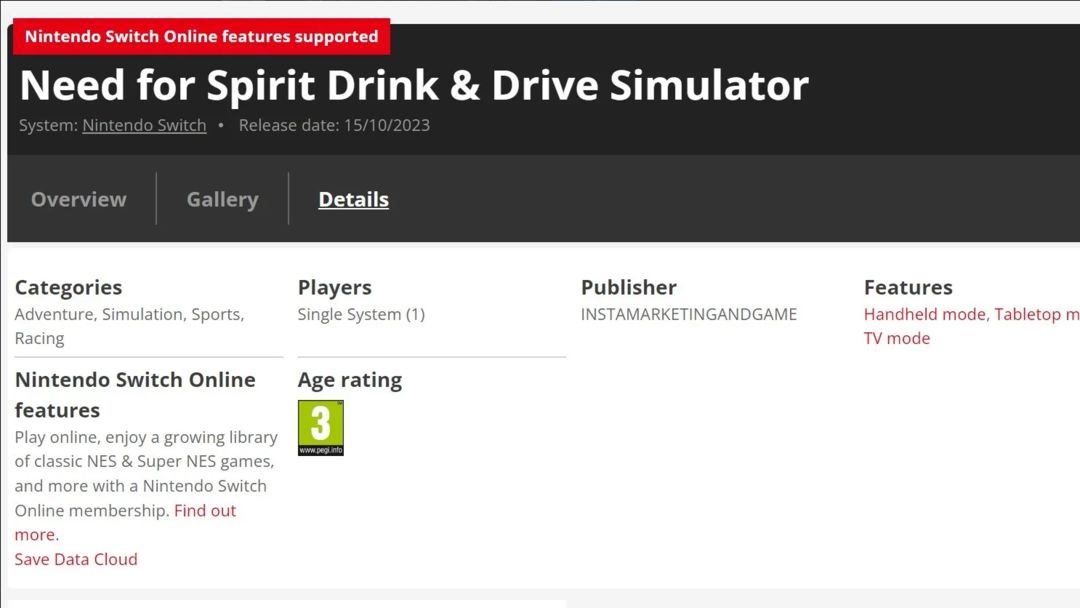Click the 'Adventure, Simulation, Sports, Racing' categories text
The height and width of the screenshot is (608, 1080).
(x=129, y=326)
